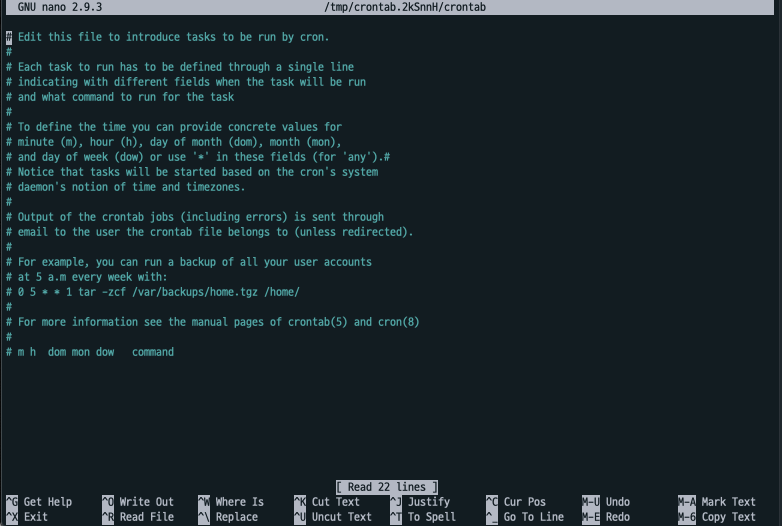The width and height of the screenshot is (782, 526).
Task: Click the M-6 key hint
Action: (x=687, y=517)
